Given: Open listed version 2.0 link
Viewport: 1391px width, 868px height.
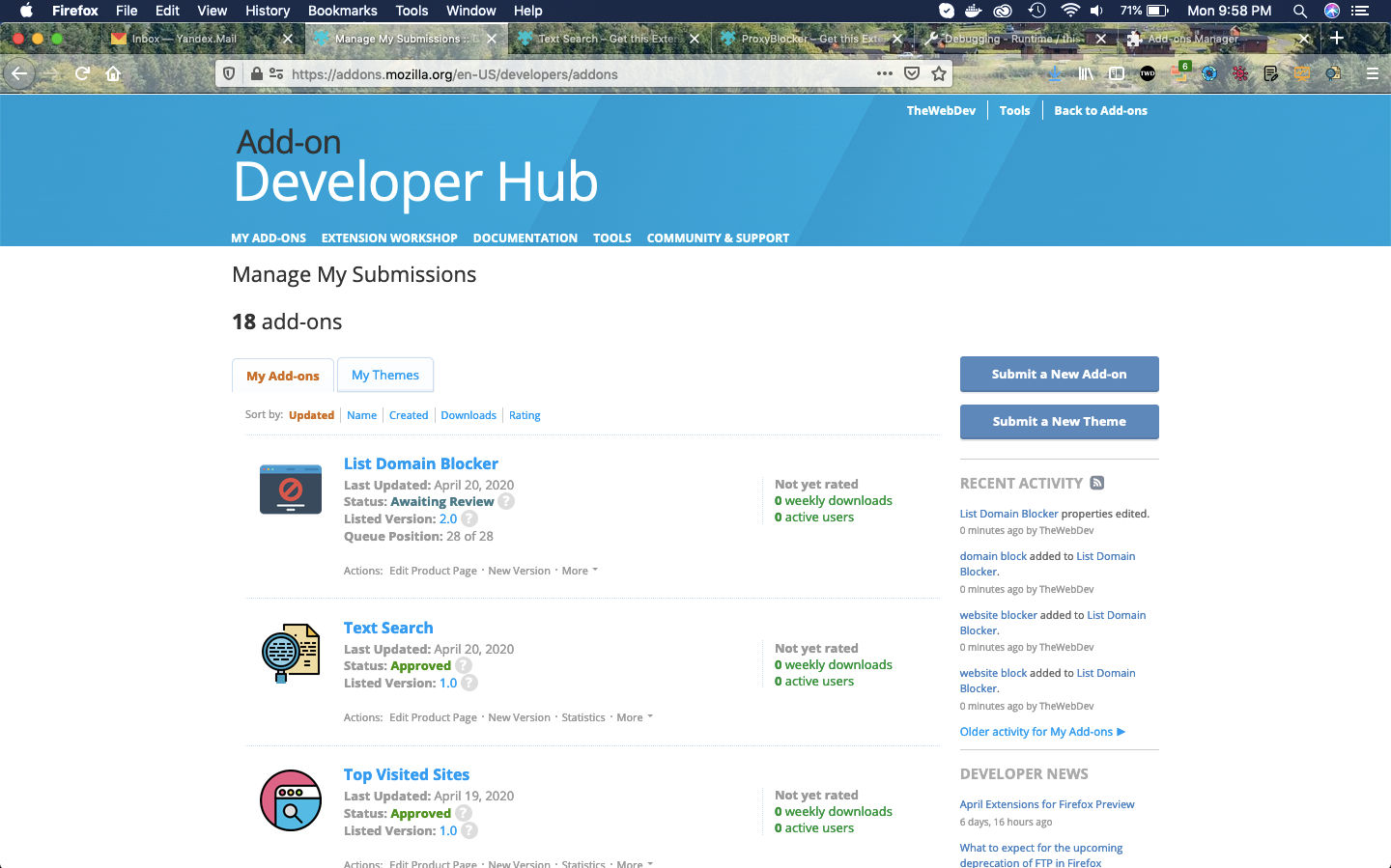Looking at the screenshot, I should click(x=448, y=518).
